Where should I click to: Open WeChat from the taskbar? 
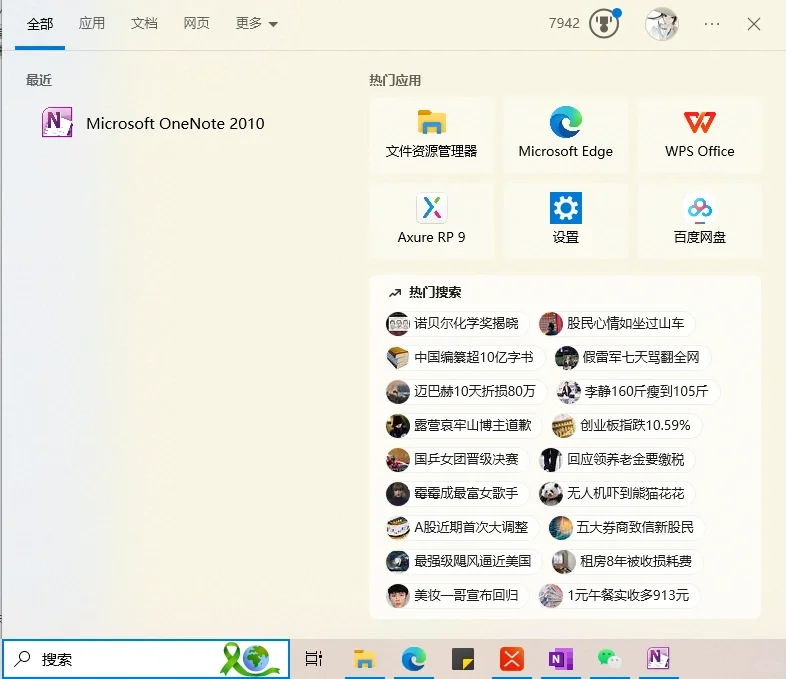610,658
